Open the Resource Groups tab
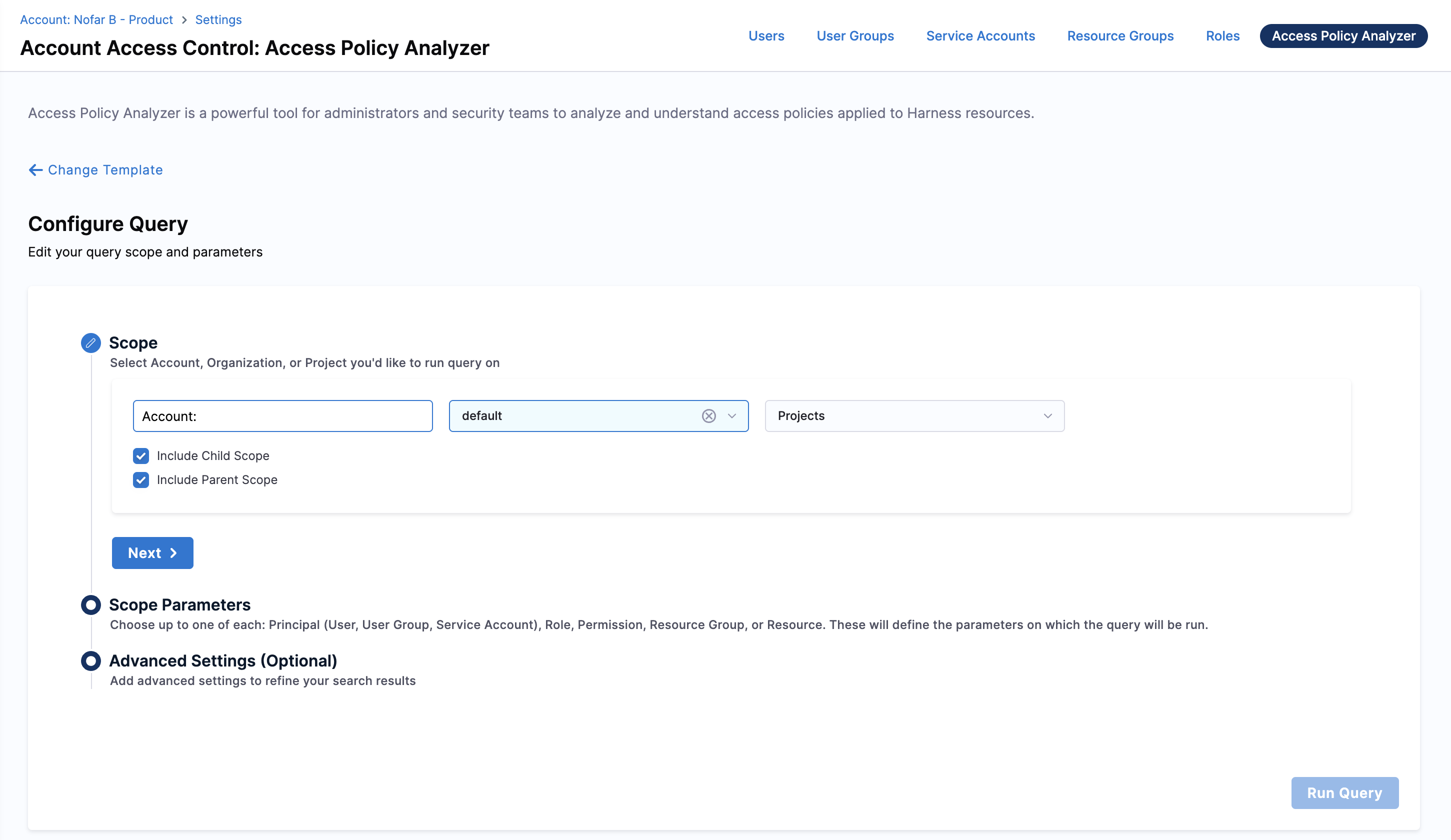1451x840 pixels. (1120, 35)
